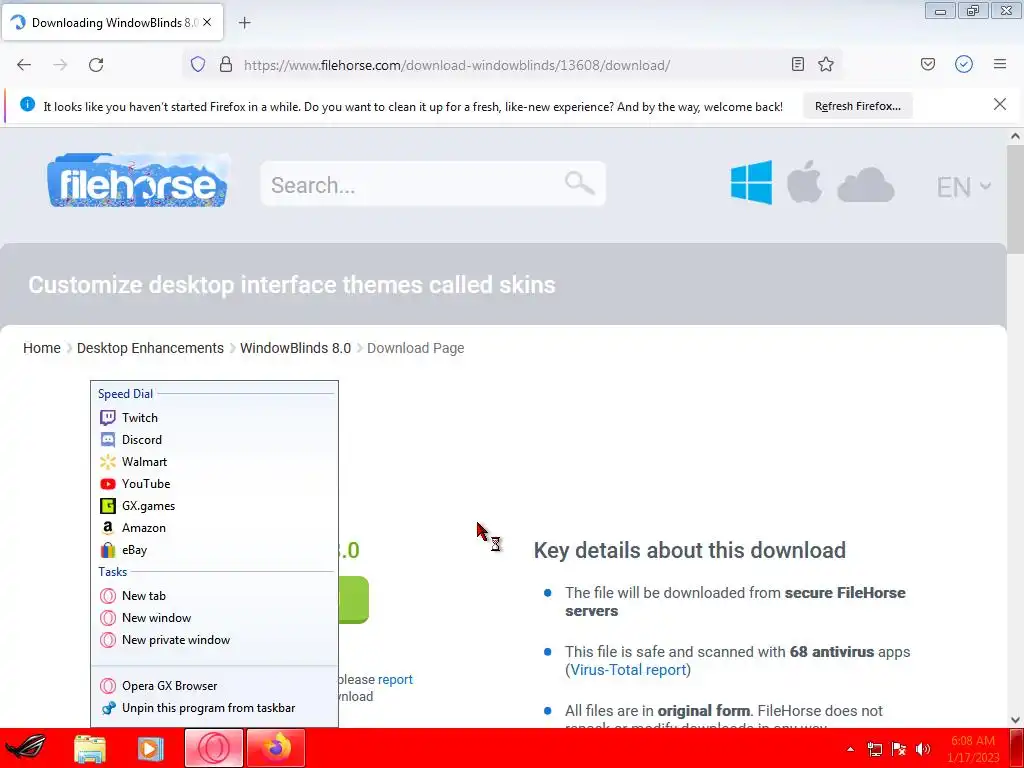Click the Opera GX taskbar button

[214, 748]
